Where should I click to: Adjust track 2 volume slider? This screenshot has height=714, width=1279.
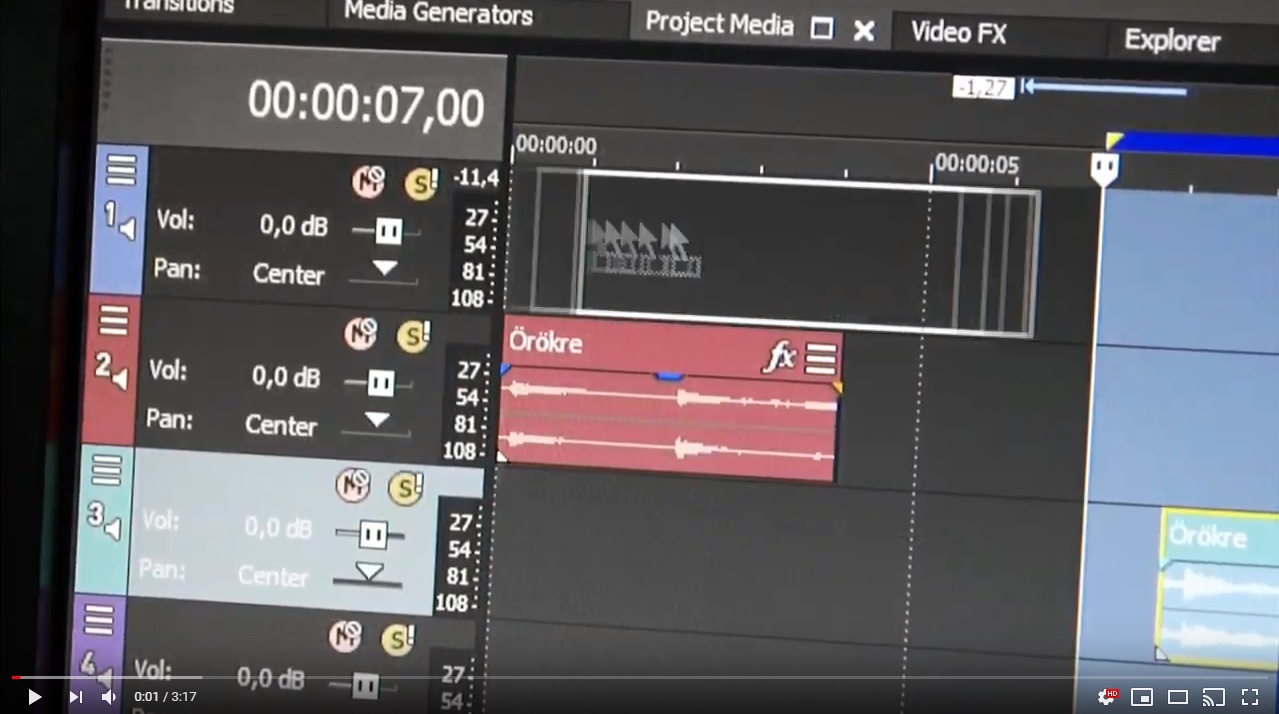tap(379, 383)
